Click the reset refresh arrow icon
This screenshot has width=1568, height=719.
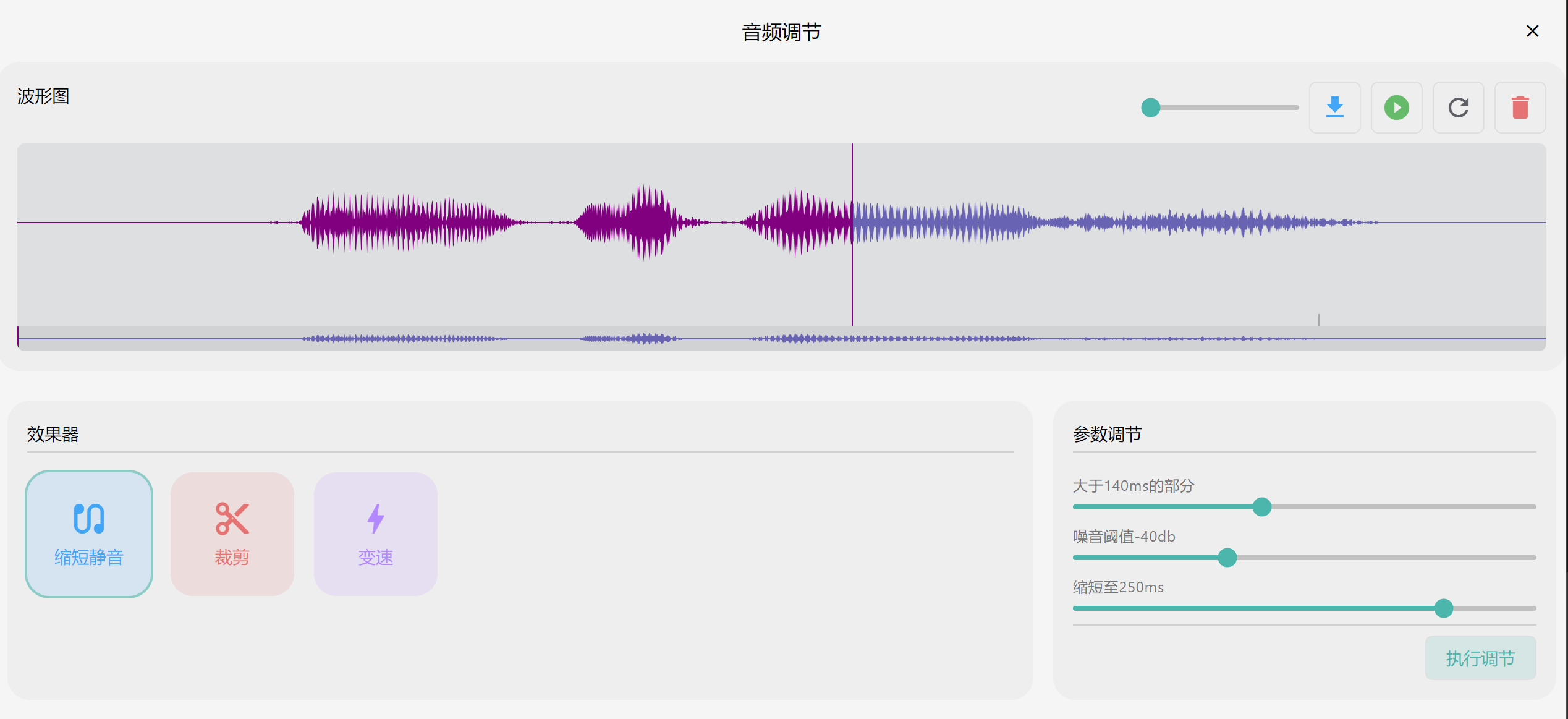(1458, 108)
